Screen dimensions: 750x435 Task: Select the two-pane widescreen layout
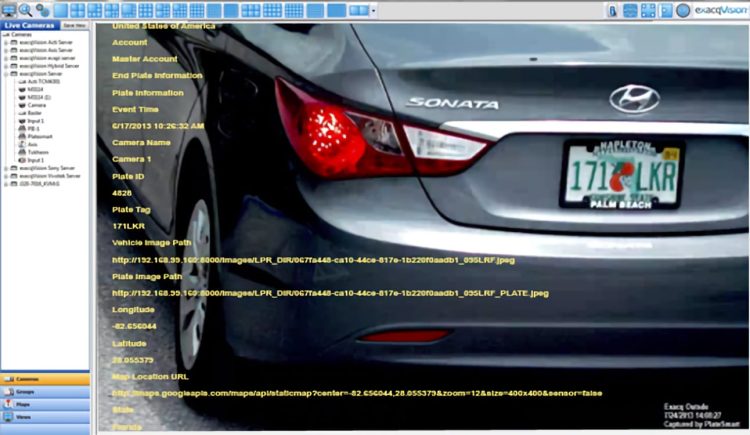pyautogui.click(x=359, y=10)
